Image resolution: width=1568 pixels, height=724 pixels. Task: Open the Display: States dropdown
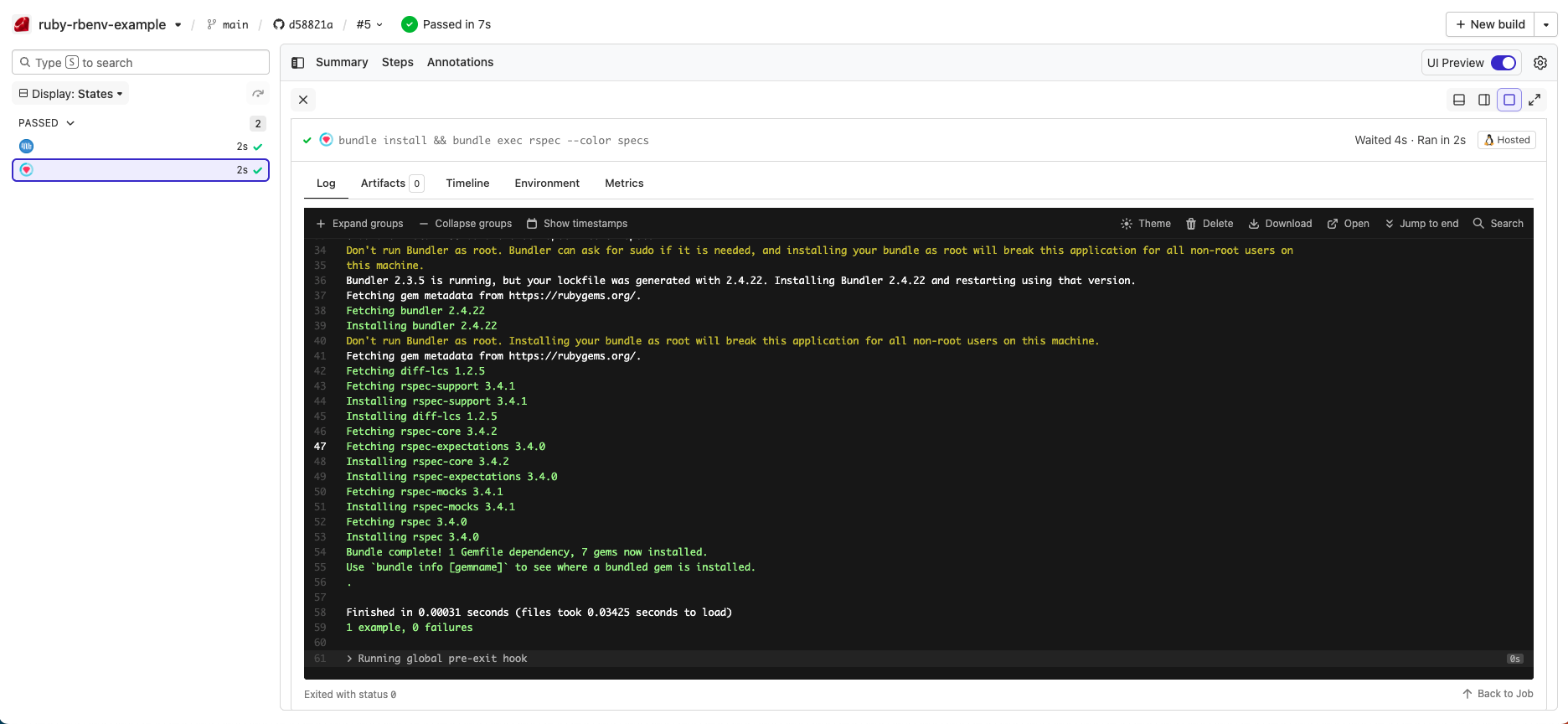[71, 94]
